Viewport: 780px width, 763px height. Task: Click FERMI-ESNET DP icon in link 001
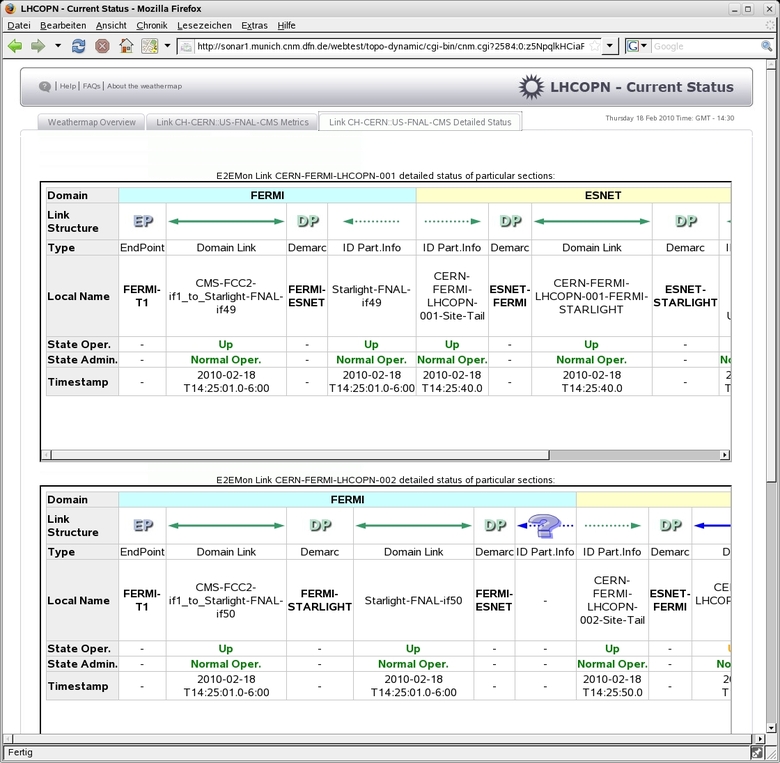pos(307,221)
